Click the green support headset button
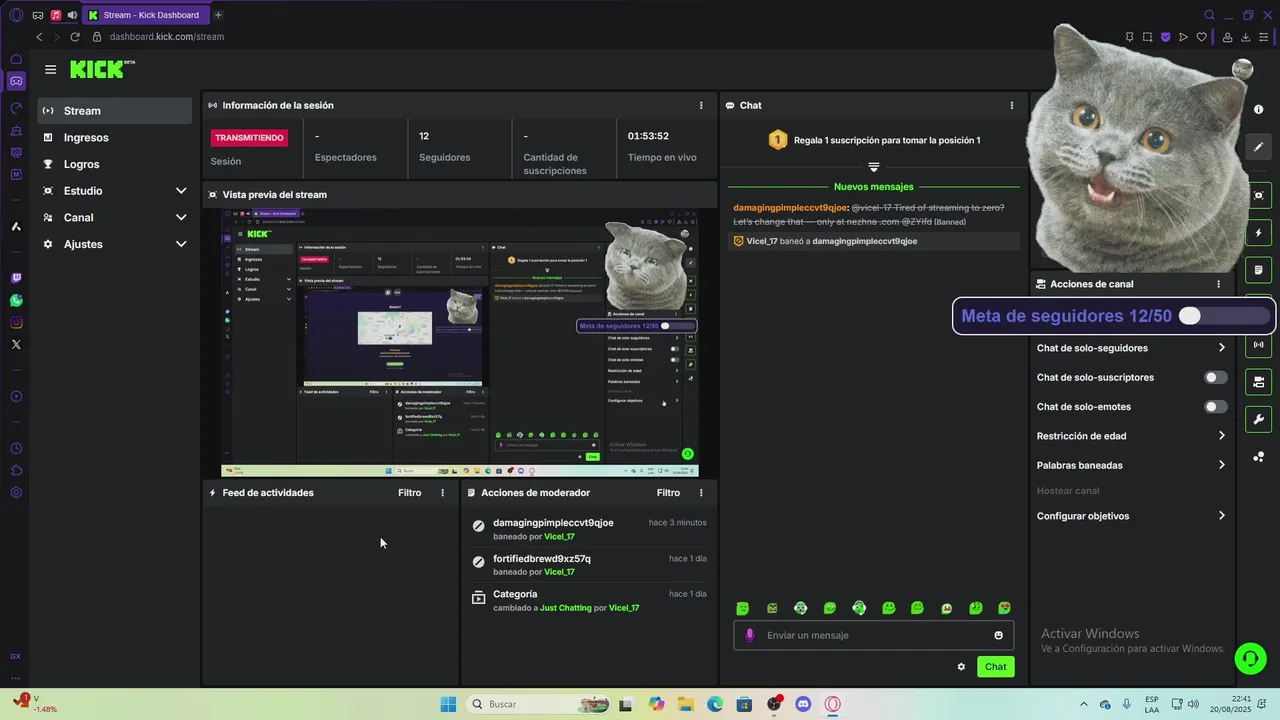Image resolution: width=1280 pixels, height=720 pixels. pos(1250,658)
